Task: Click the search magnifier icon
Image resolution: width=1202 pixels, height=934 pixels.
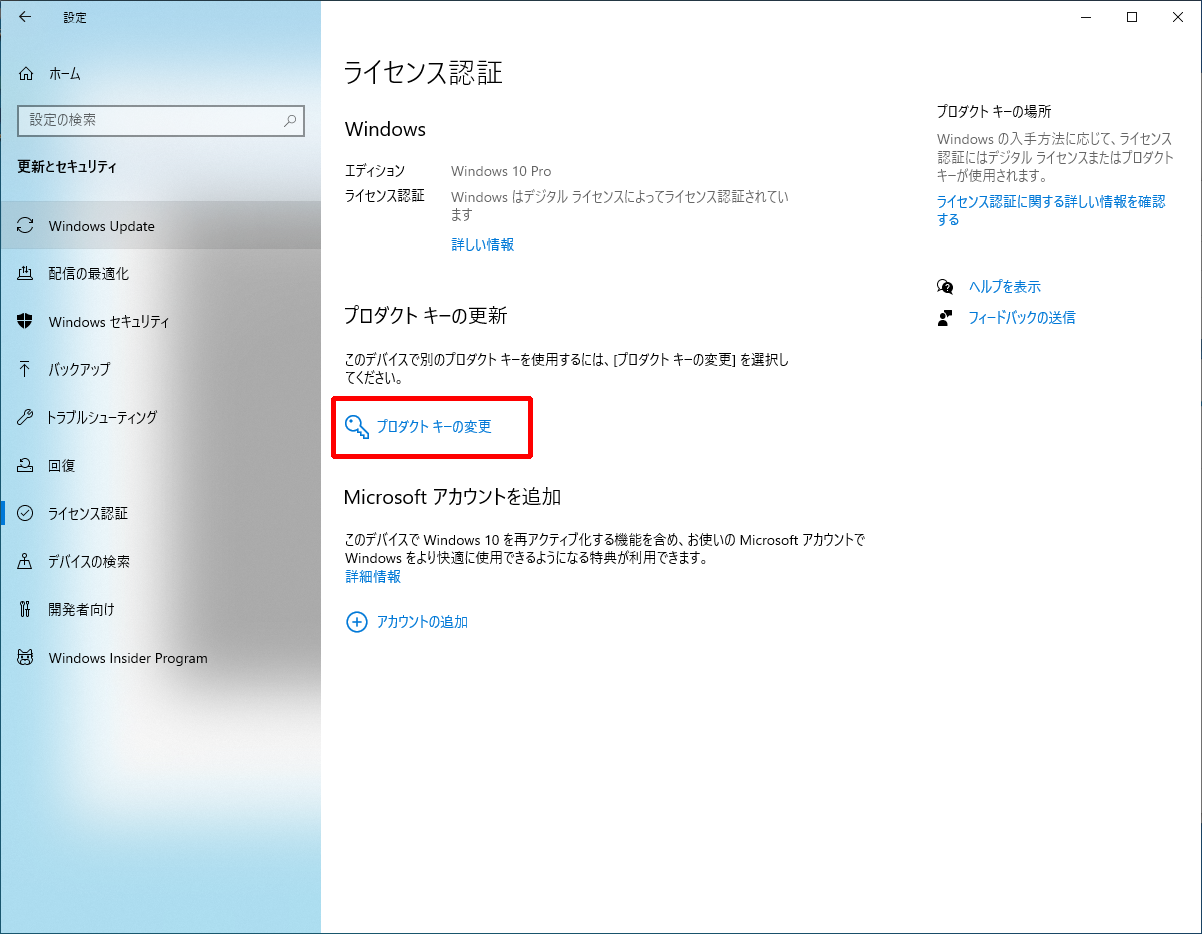Action: pos(290,120)
